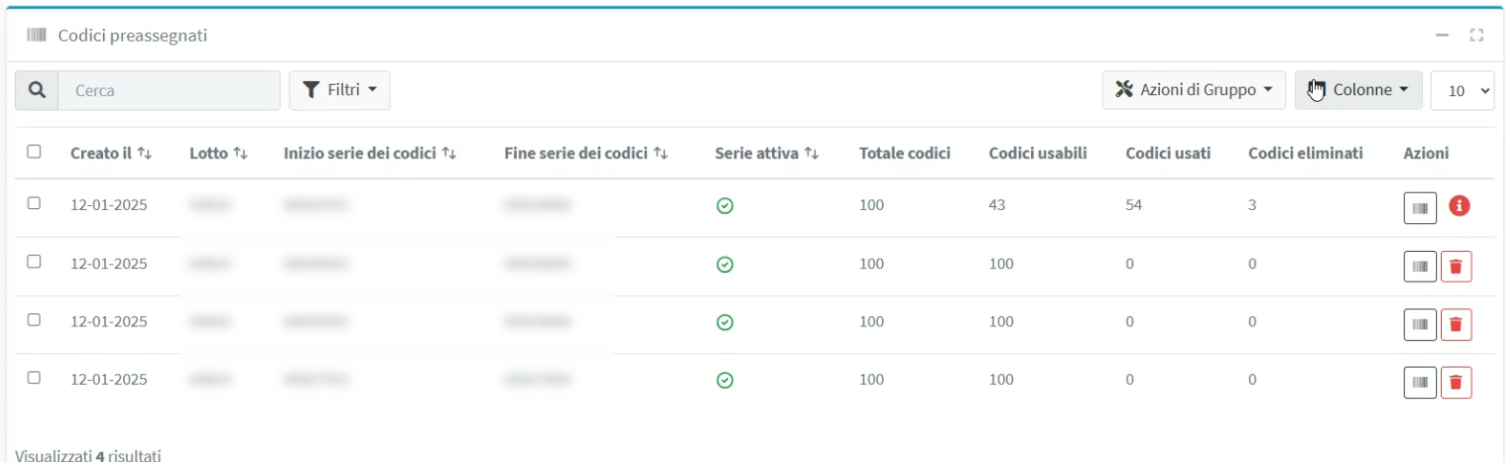Screen dimensions: 1506x462
Task: Sort by Serie attiva column
Action: 767,153
